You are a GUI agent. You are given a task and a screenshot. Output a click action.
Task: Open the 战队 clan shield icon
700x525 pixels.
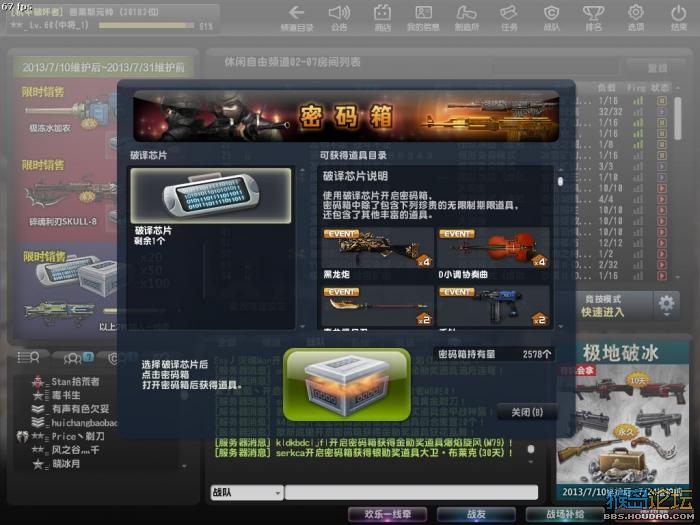[x=551, y=18]
